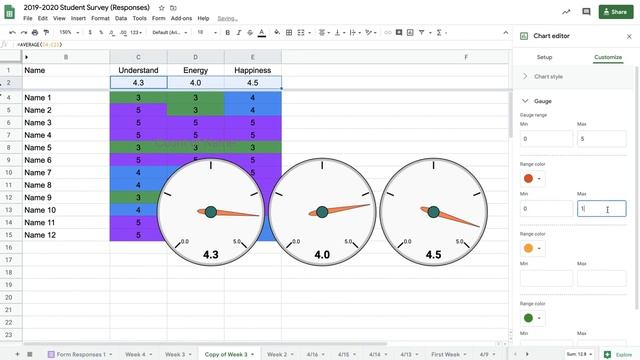640x360 pixels.
Task: Open the Insert menu
Action: 78,18
